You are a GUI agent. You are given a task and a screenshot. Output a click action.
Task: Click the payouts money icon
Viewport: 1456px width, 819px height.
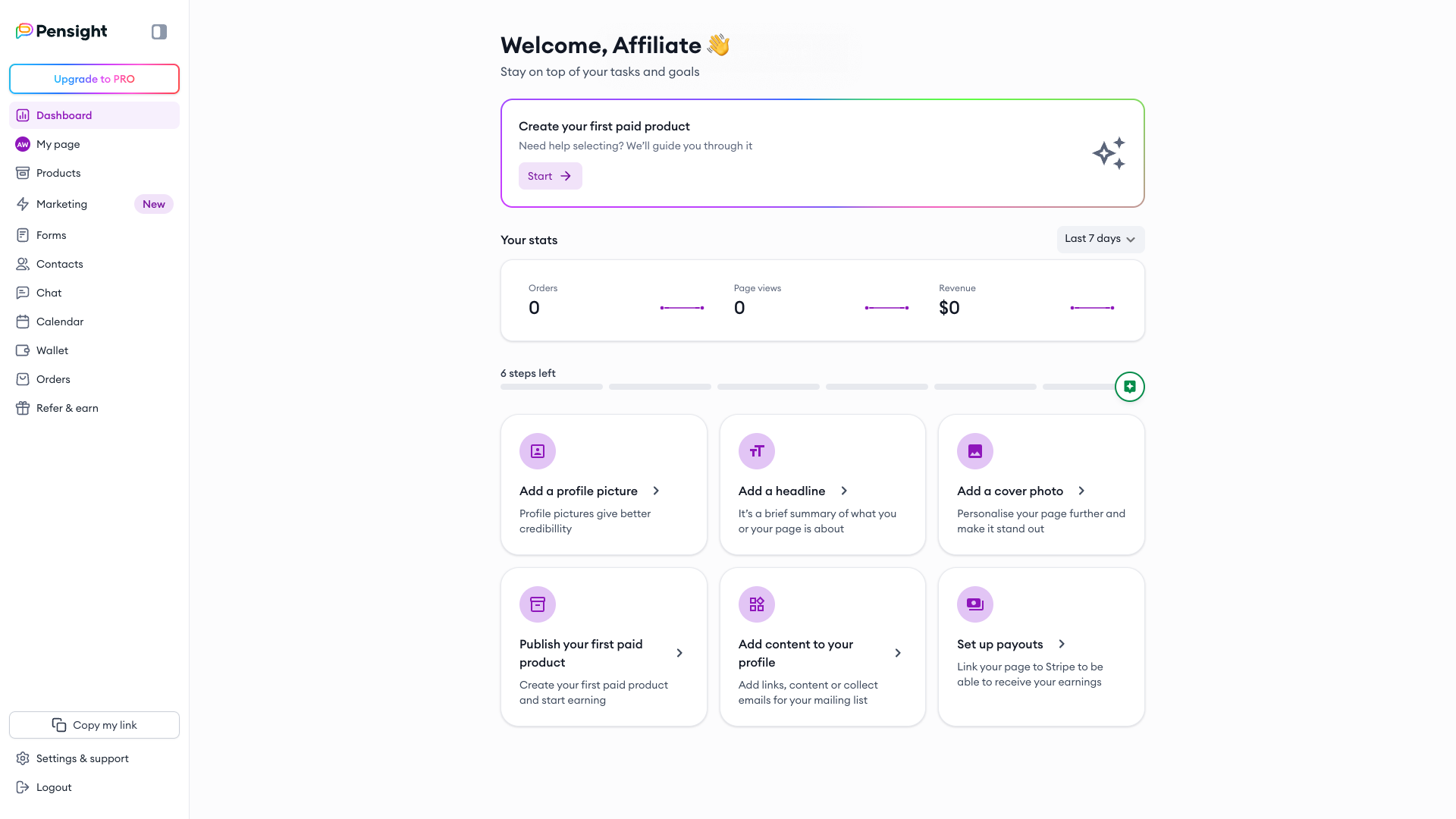coord(974,604)
